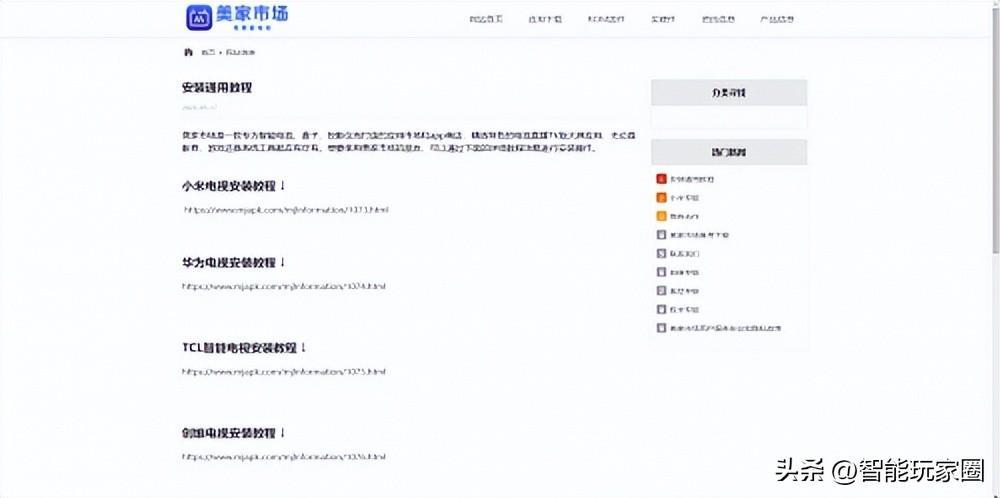This screenshot has width=1000, height=498.
Task: Open the mjapk.com link ending 1374.html
Action: 284,286
